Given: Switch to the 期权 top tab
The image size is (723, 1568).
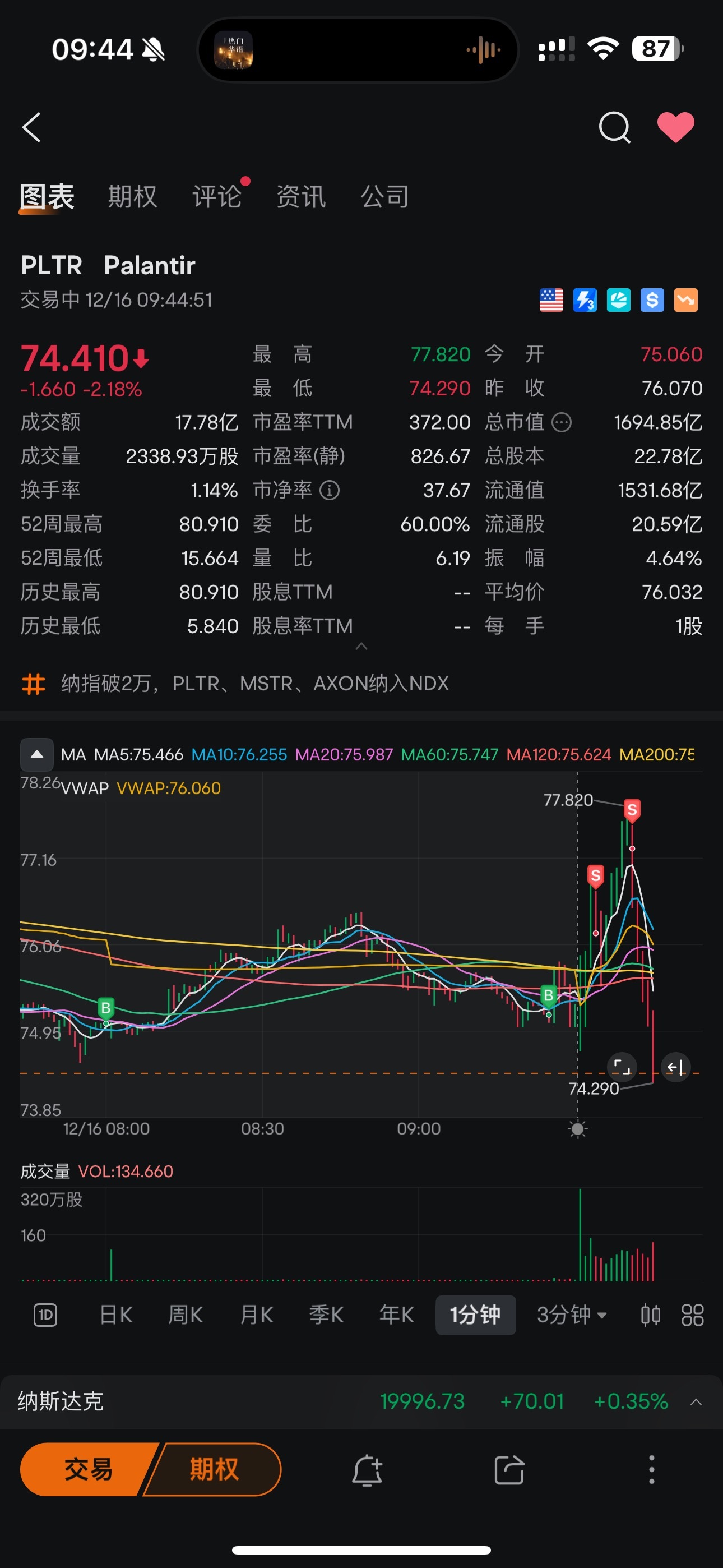Looking at the screenshot, I should coord(132,197).
